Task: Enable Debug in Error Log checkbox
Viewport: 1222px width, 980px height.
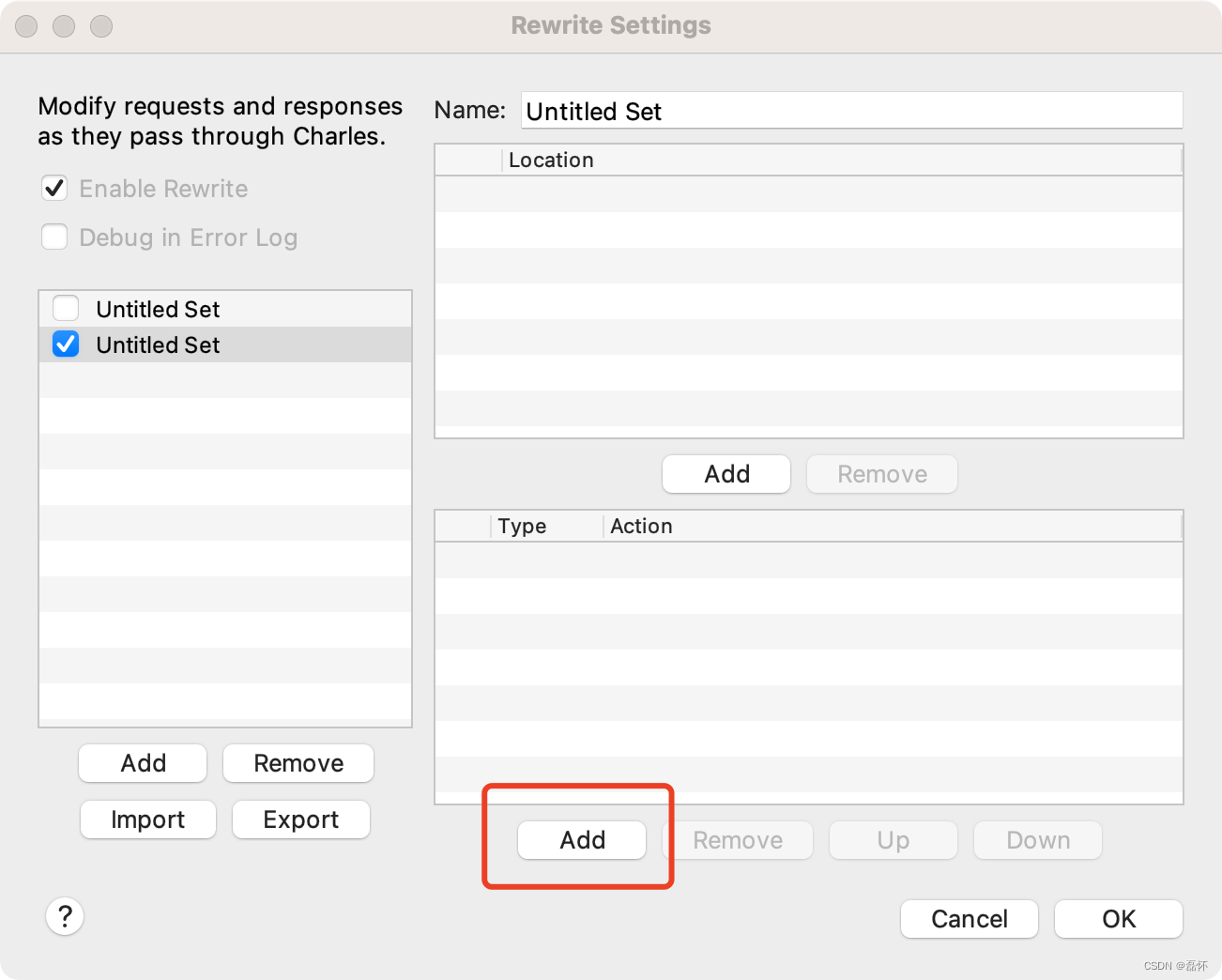Action: (x=54, y=237)
